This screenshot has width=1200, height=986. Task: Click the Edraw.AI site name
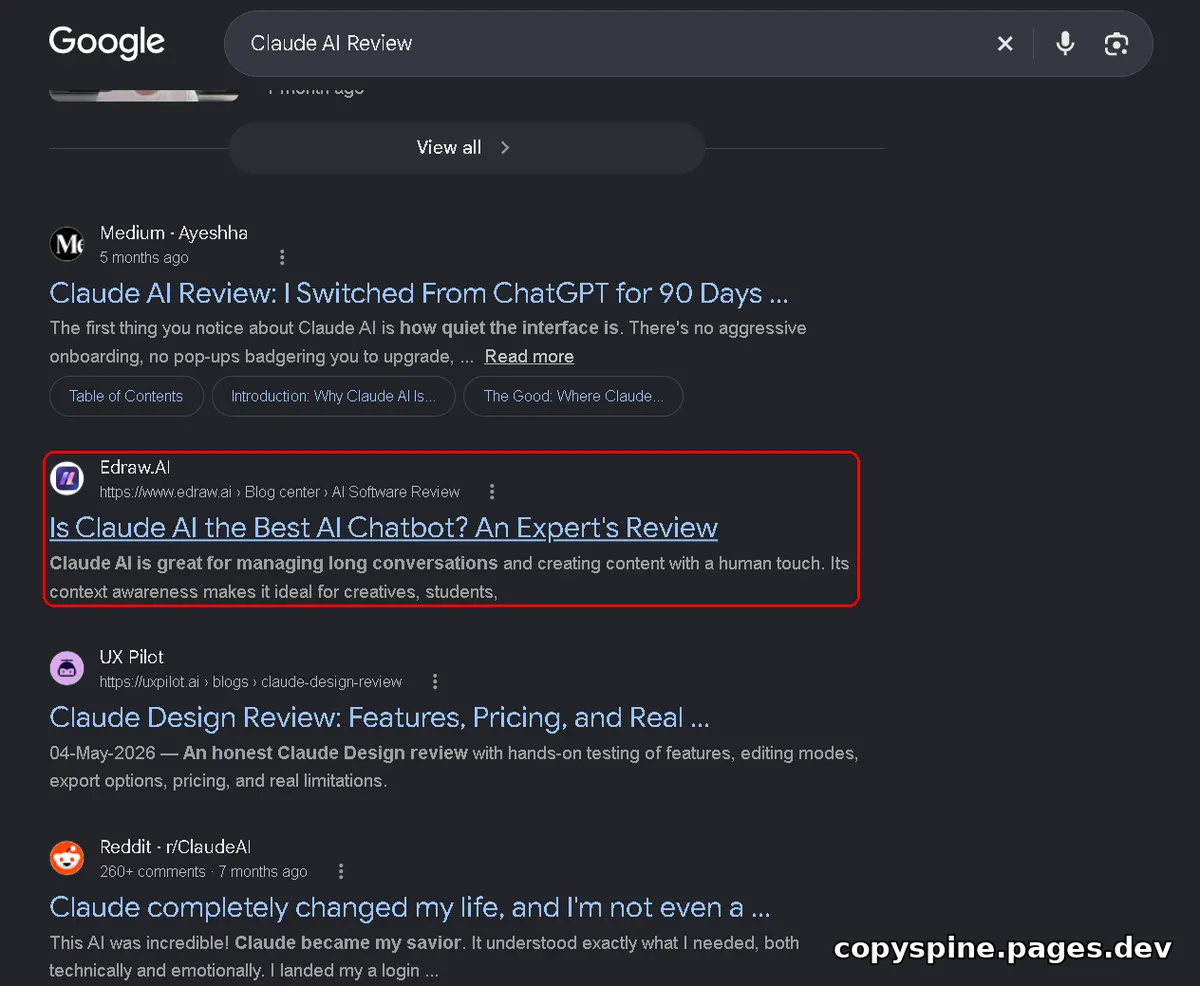(x=135, y=467)
